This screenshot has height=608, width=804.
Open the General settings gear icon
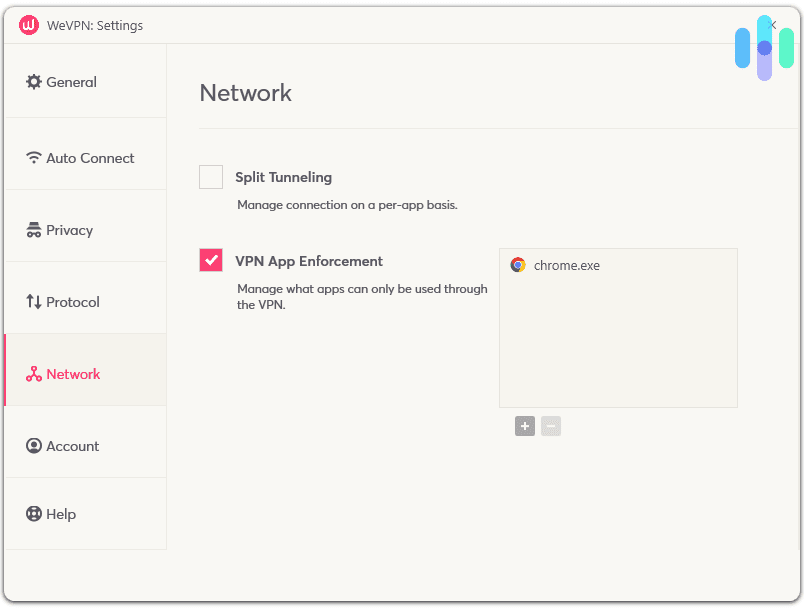click(33, 82)
